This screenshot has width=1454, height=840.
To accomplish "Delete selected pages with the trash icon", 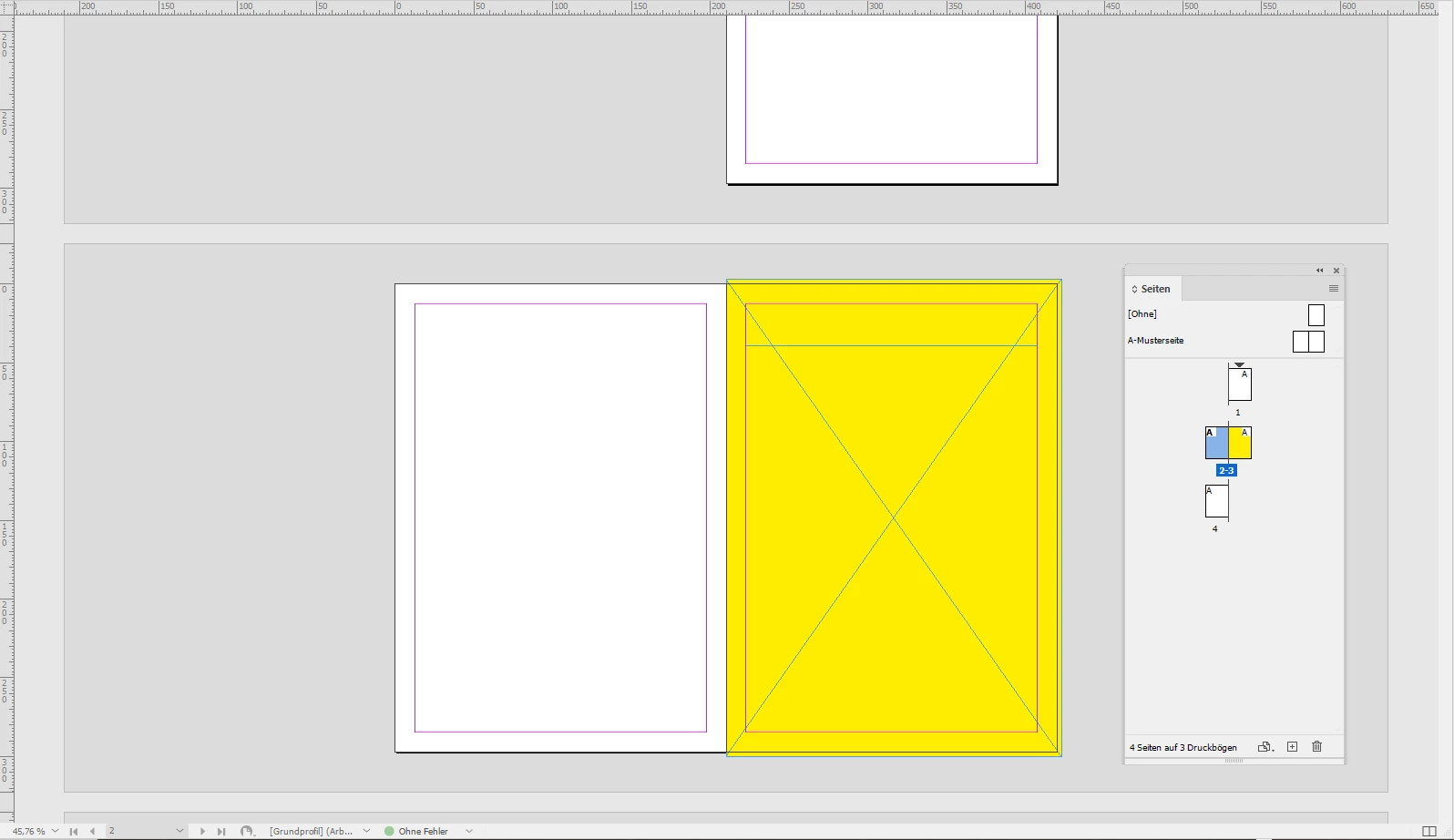I will pyautogui.click(x=1316, y=747).
